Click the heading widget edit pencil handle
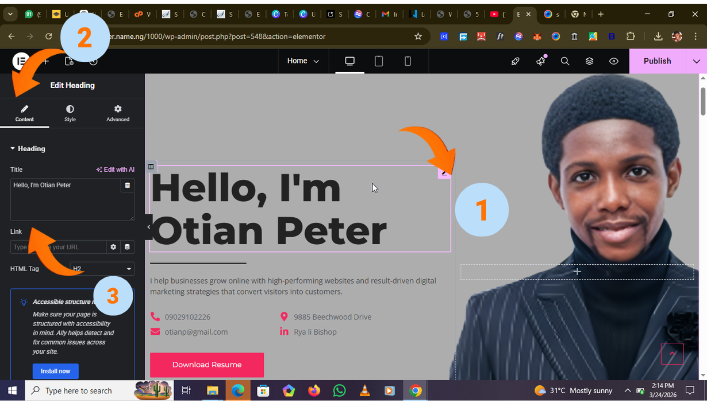 pyautogui.click(x=444, y=172)
